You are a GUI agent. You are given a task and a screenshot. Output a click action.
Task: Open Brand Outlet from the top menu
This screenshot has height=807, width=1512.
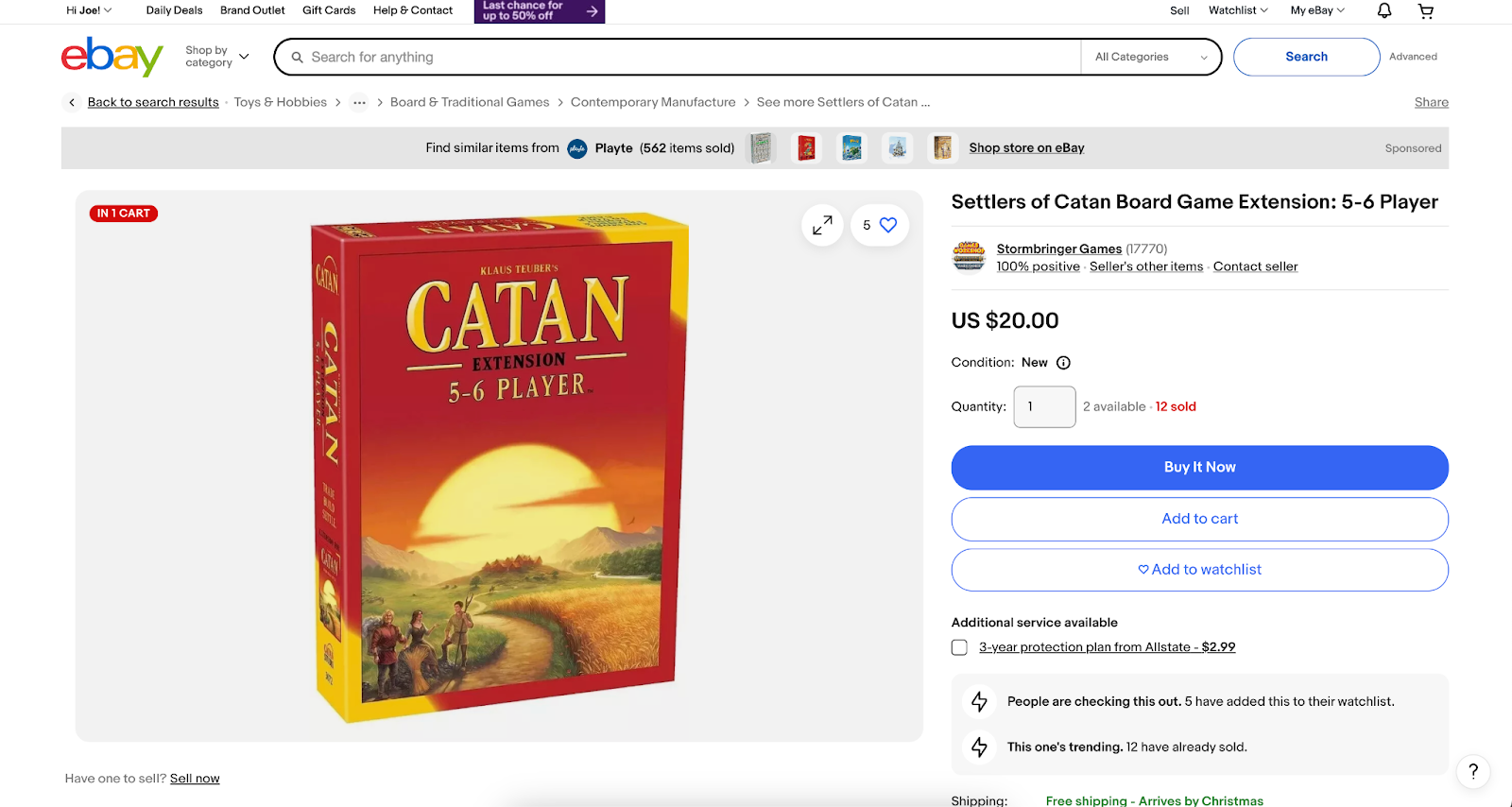click(x=252, y=10)
